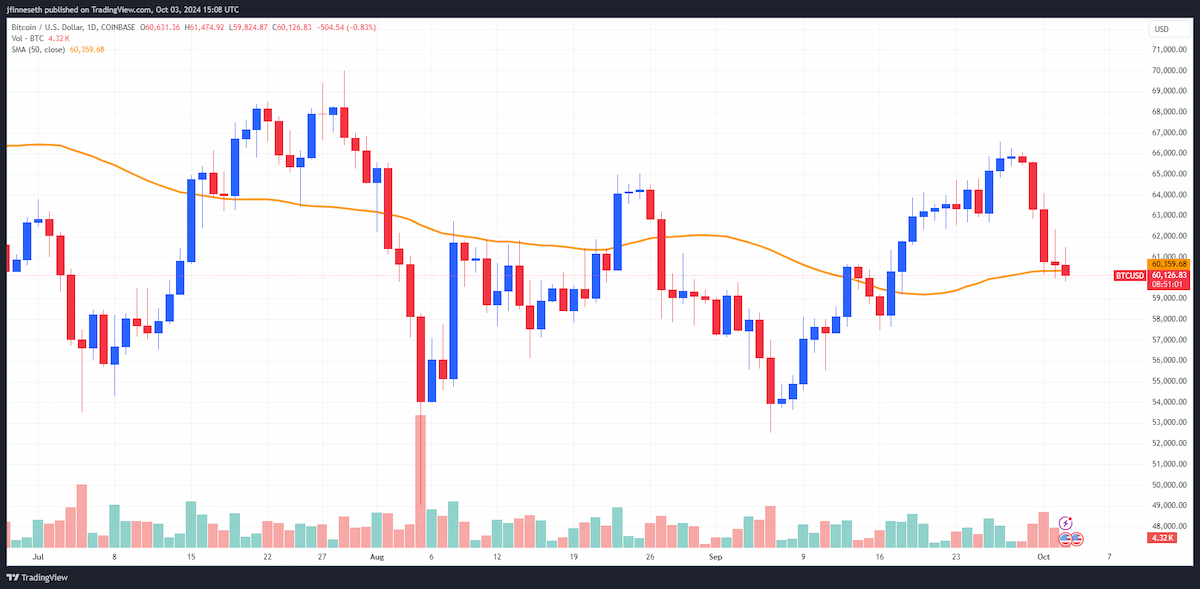Click the tall red volume bar near Aug 5

pyautogui.click(x=420, y=481)
